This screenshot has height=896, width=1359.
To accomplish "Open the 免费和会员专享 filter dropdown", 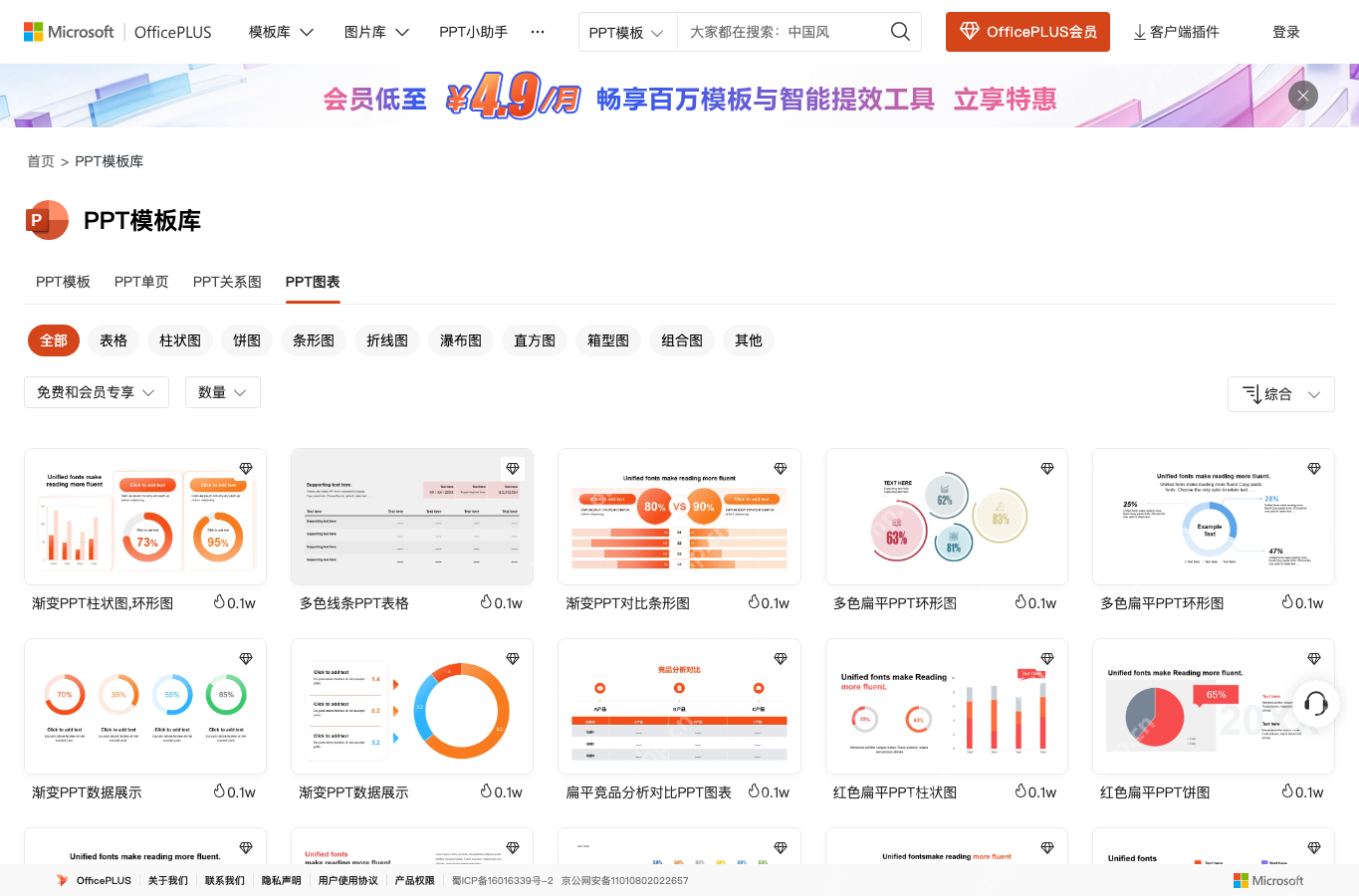I will click(97, 392).
